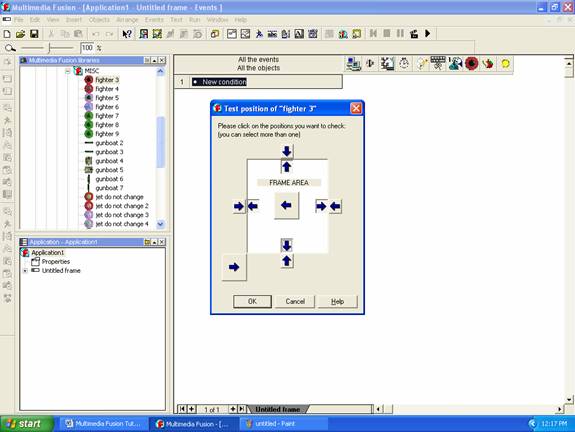Click the zoom slider handle
The image size is (575, 432).
click(x=49, y=48)
